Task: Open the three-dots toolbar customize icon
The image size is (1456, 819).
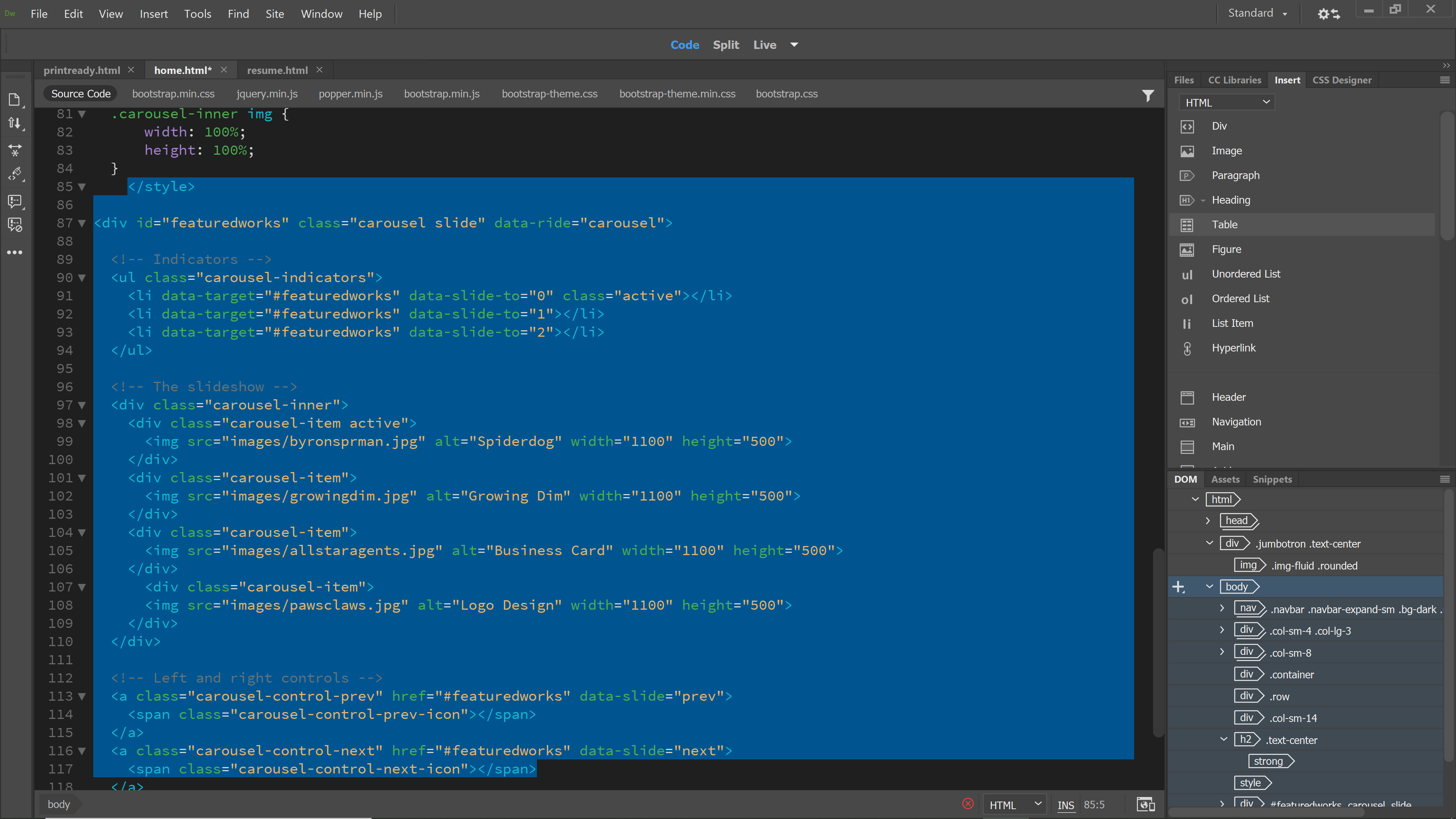Action: tap(15, 252)
